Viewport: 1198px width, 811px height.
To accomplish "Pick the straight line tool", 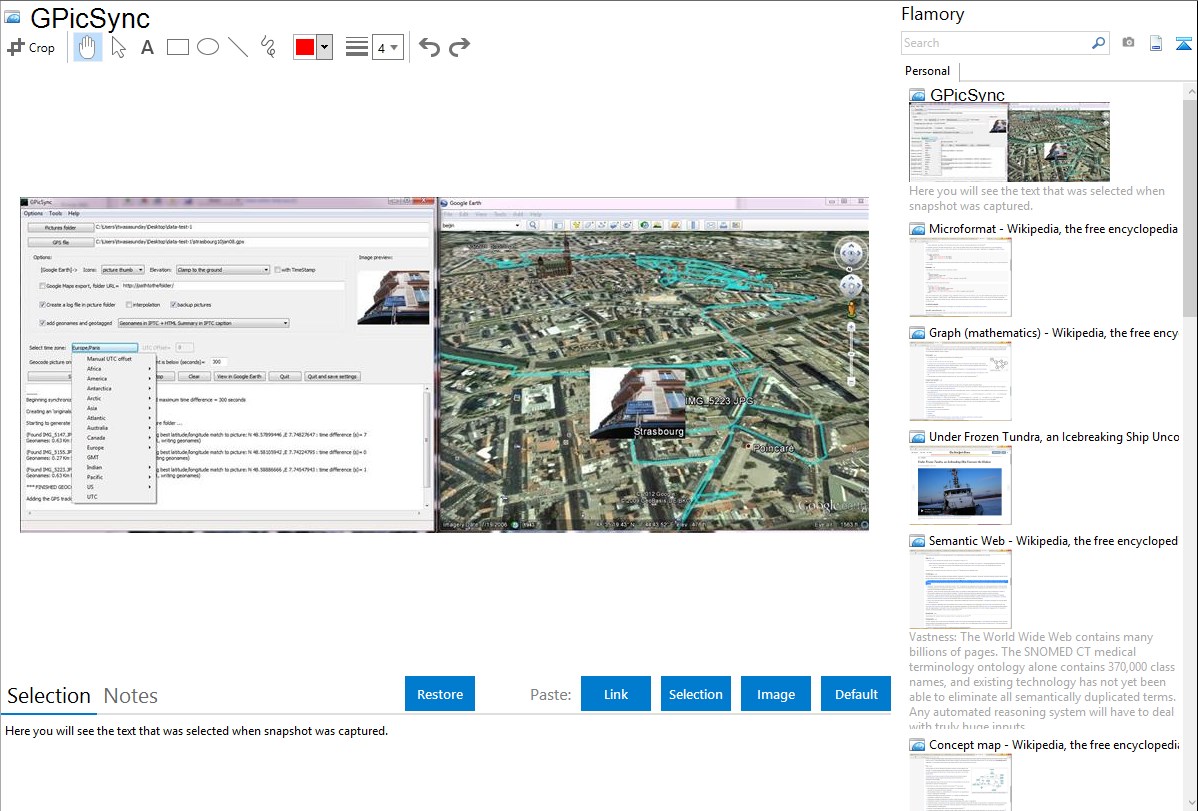I will tap(238, 47).
